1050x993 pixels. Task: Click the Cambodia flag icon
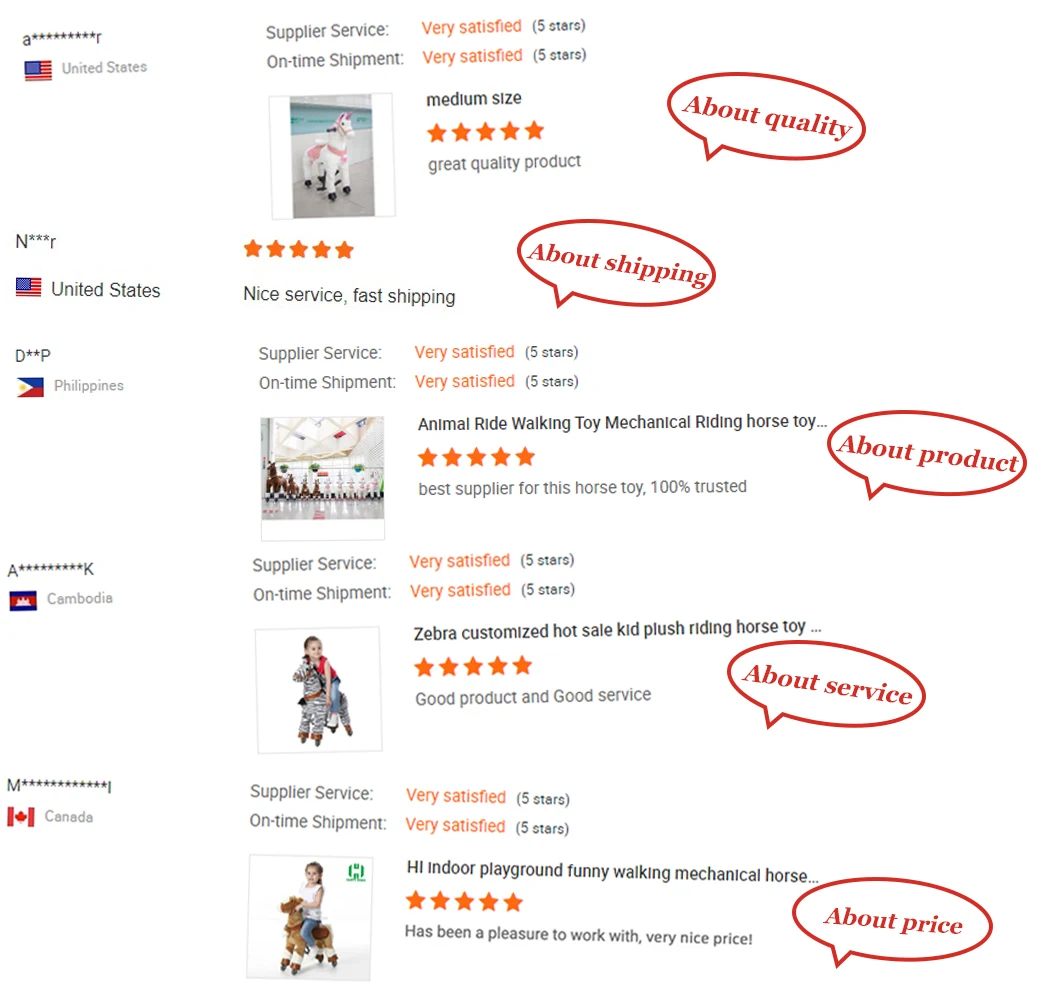pyautogui.click(x=23, y=601)
